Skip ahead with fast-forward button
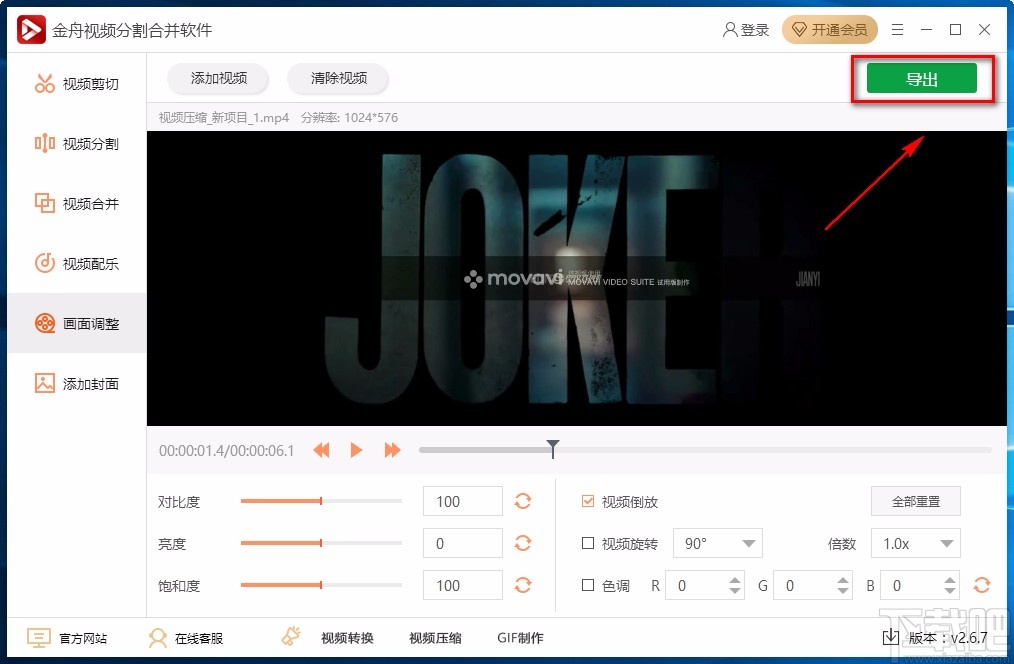This screenshot has height=664, width=1014. pos(392,450)
